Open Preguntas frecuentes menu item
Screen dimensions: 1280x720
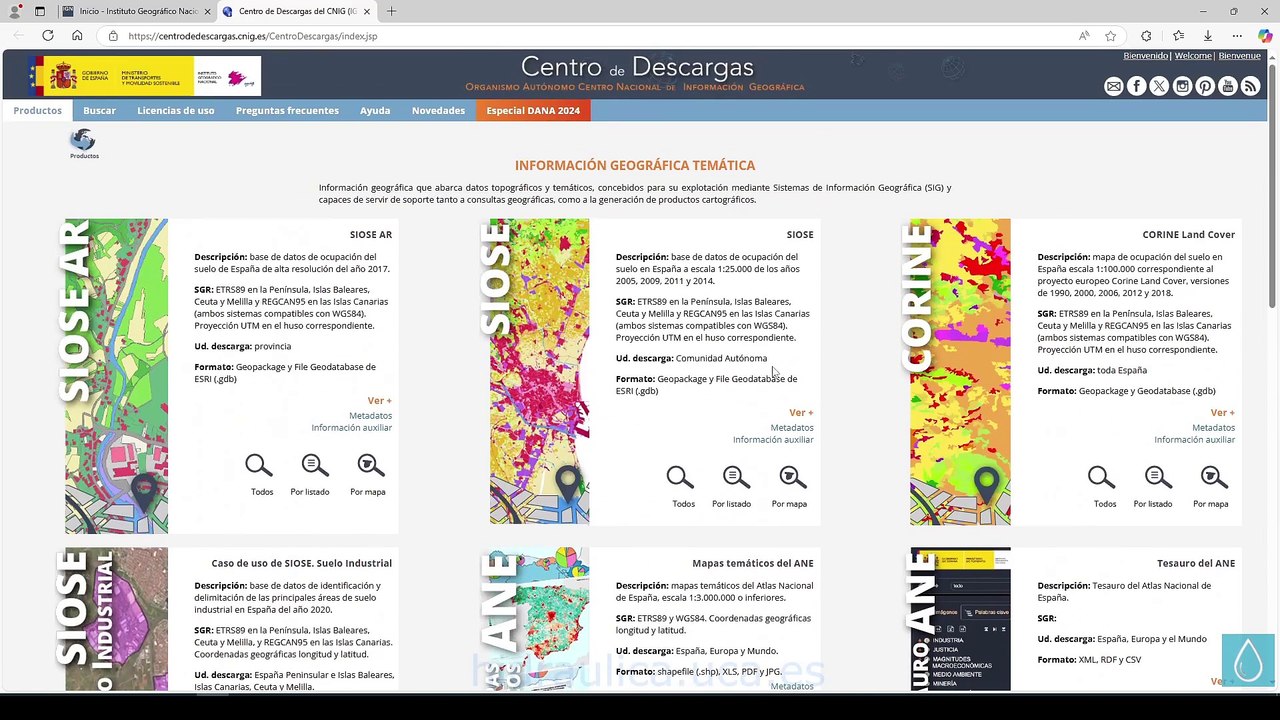pos(287,111)
